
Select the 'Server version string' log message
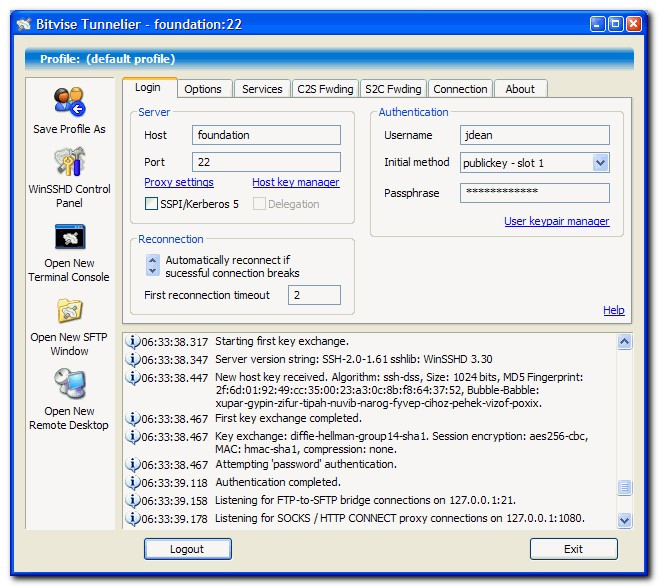354,359
